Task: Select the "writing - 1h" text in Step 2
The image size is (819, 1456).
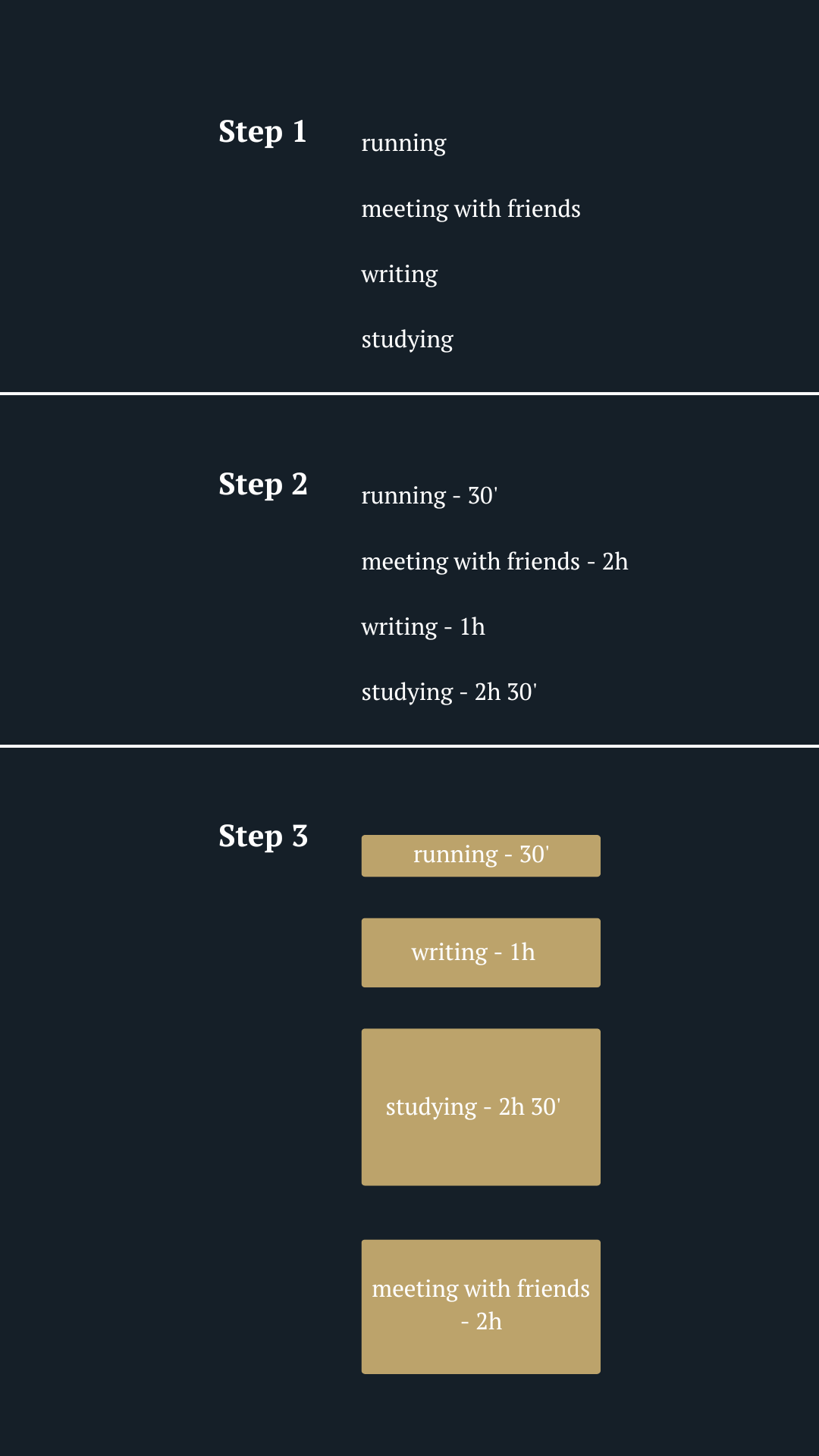Action: (x=422, y=627)
